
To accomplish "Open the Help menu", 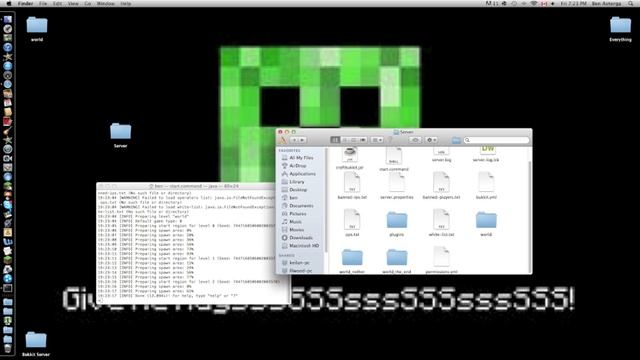I will (x=126, y=3).
